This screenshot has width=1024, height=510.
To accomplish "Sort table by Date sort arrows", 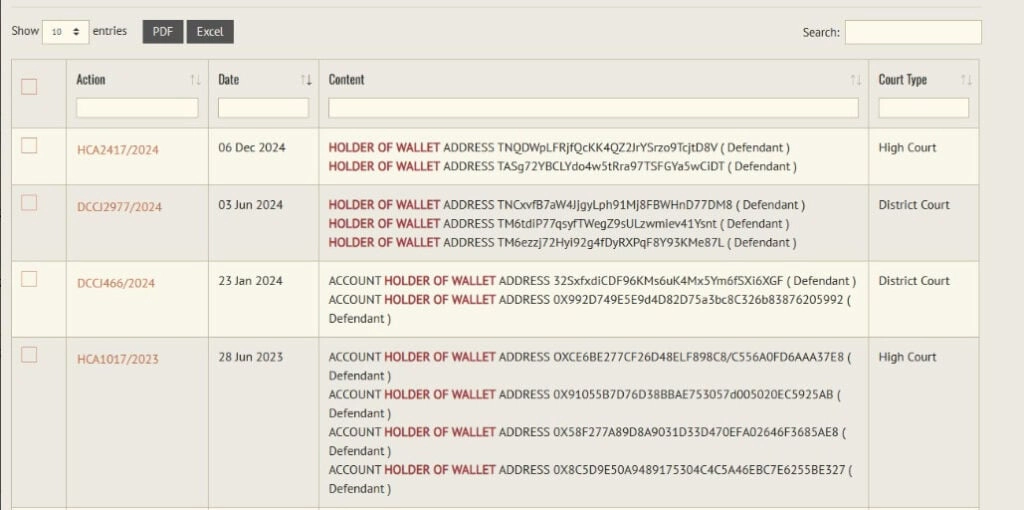I will (x=306, y=80).
